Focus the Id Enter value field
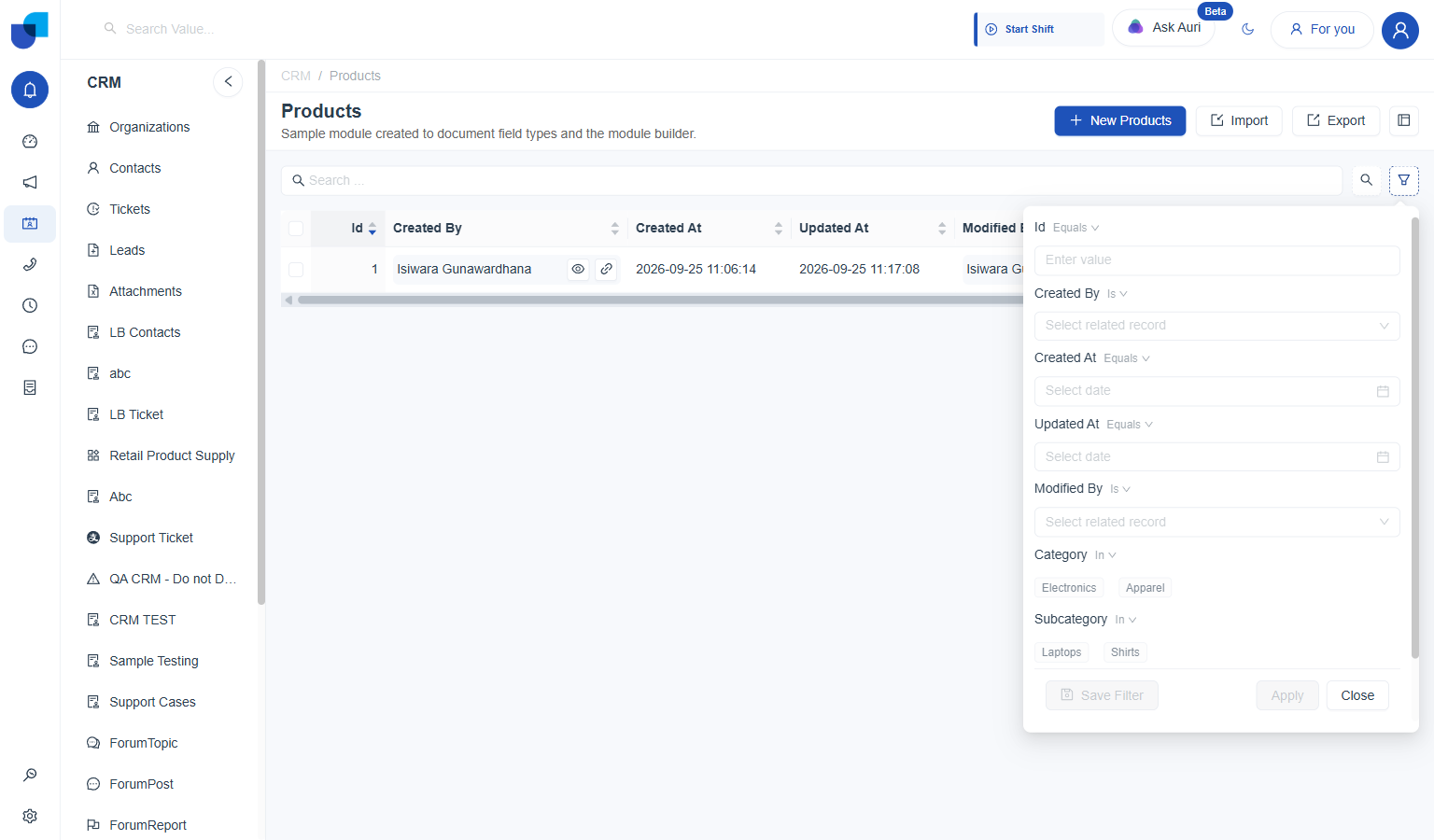1434x840 pixels. (1217, 260)
